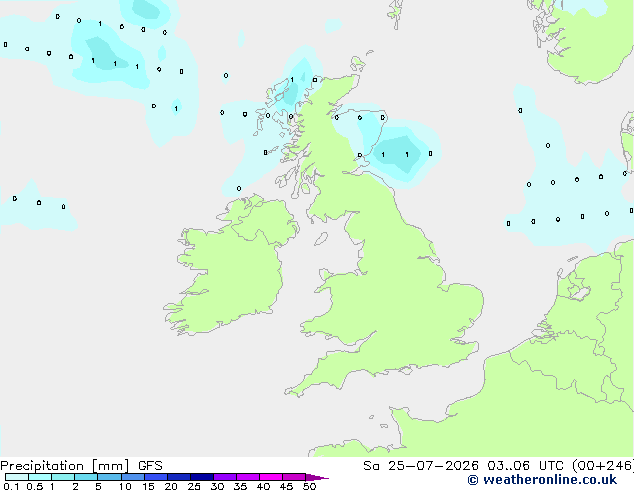Click the 40 to 45 mm magenta swatch
The height and width of the screenshot is (490, 634).
point(271,477)
